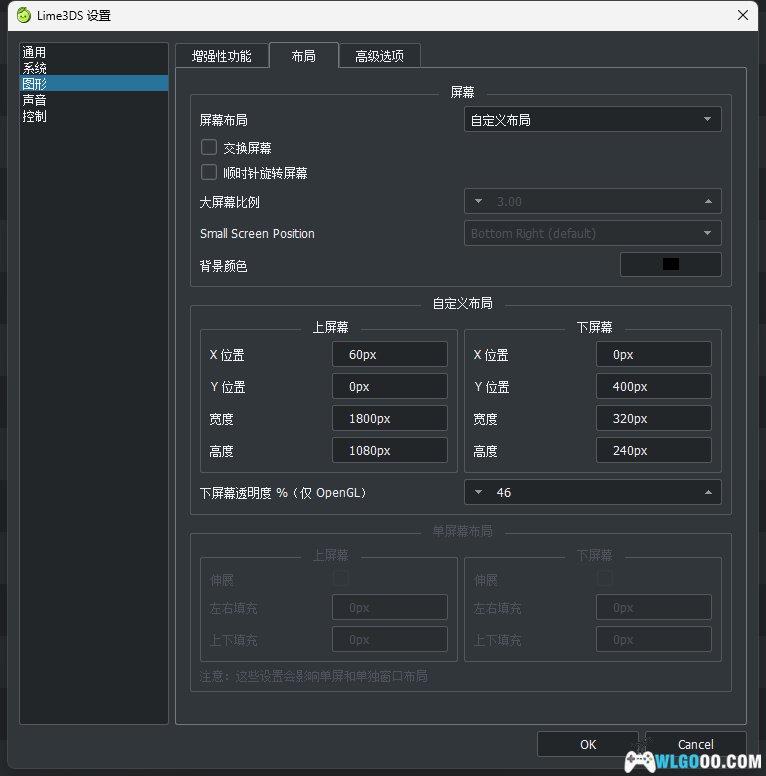Select 声音 in the category list

[94, 100]
